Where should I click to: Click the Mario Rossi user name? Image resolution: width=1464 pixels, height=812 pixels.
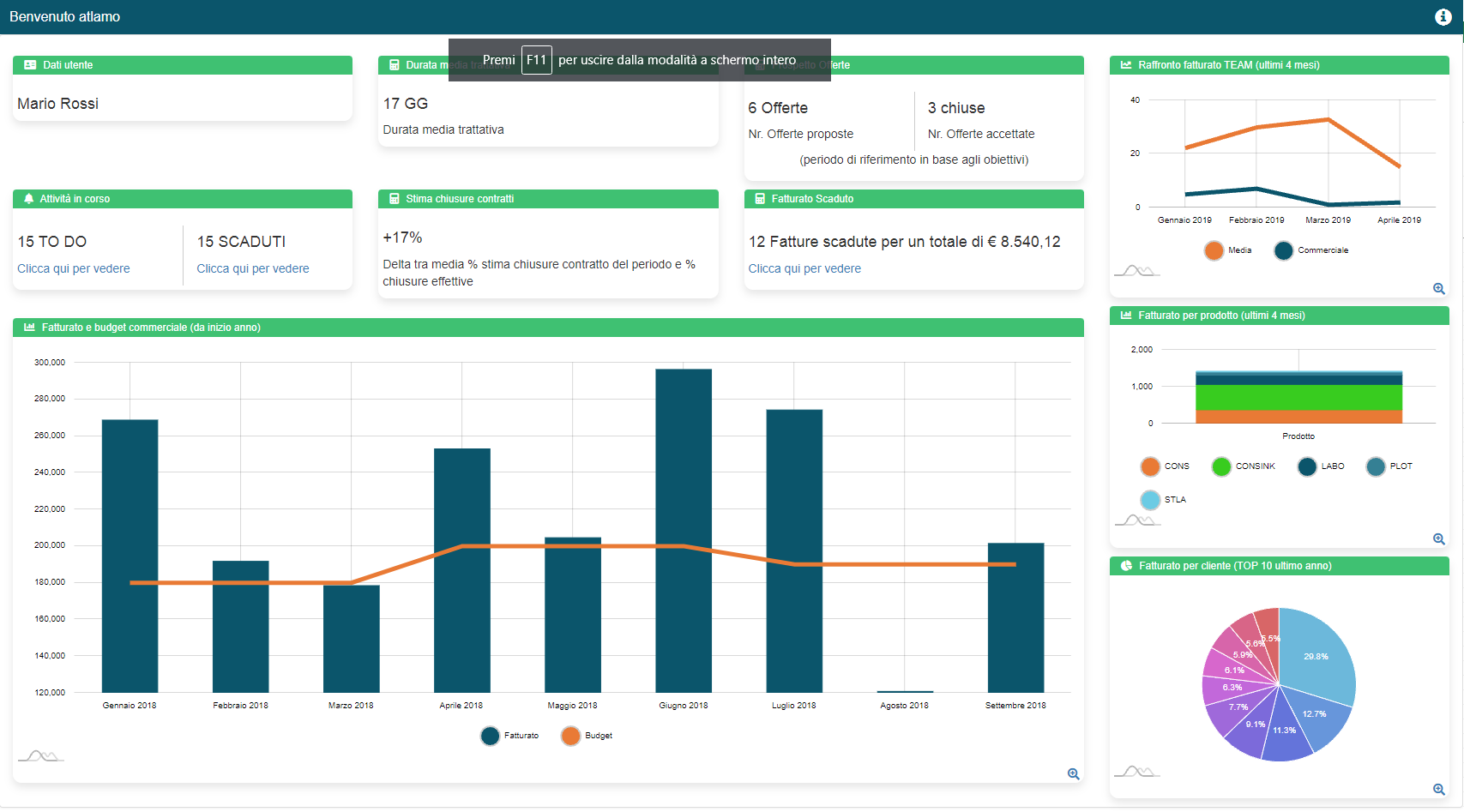58,104
